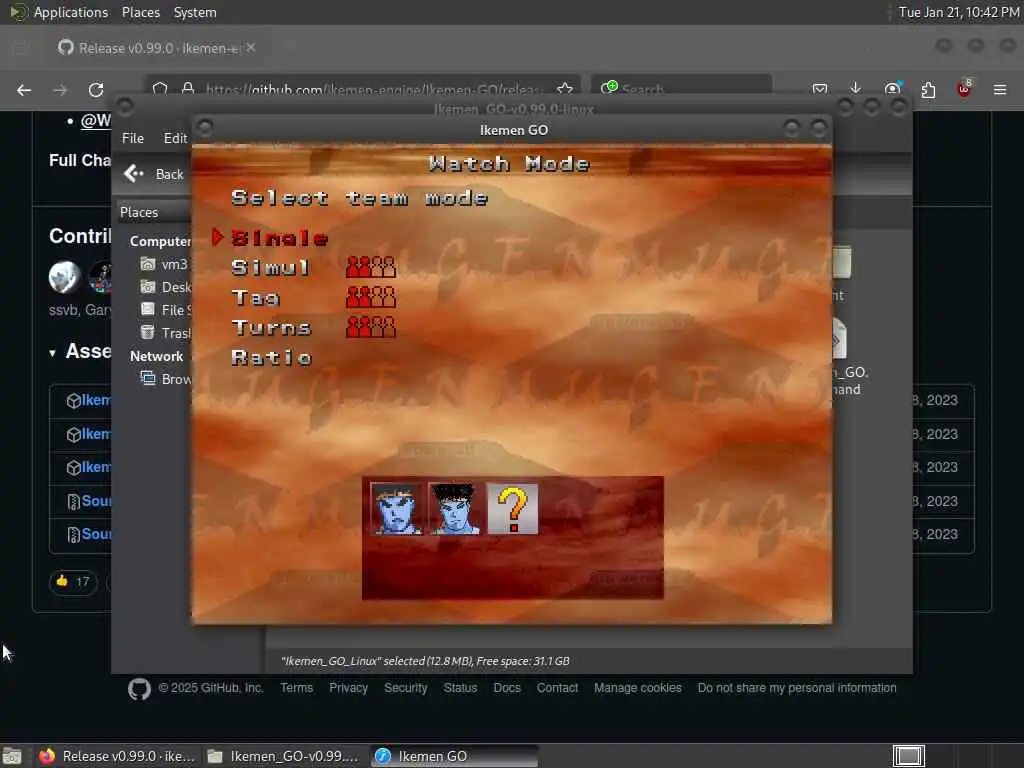Click Do not share my personal information
The height and width of the screenshot is (768, 1024).
[797, 688]
